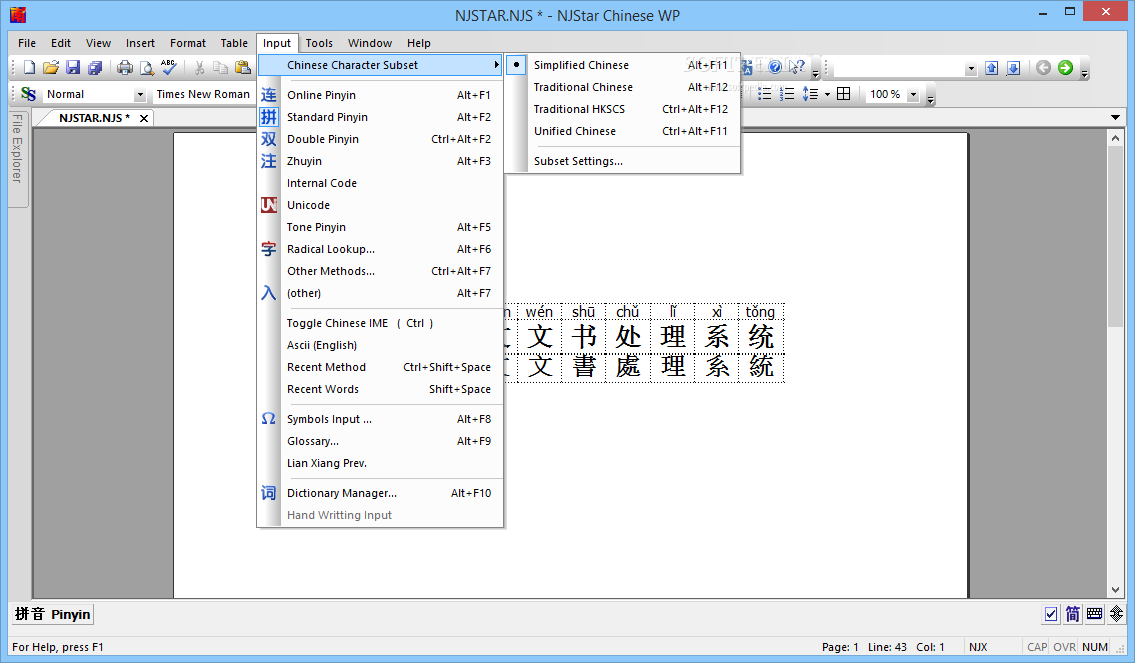Open the document tab list arrow
This screenshot has height=663, width=1135.
click(x=1115, y=117)
